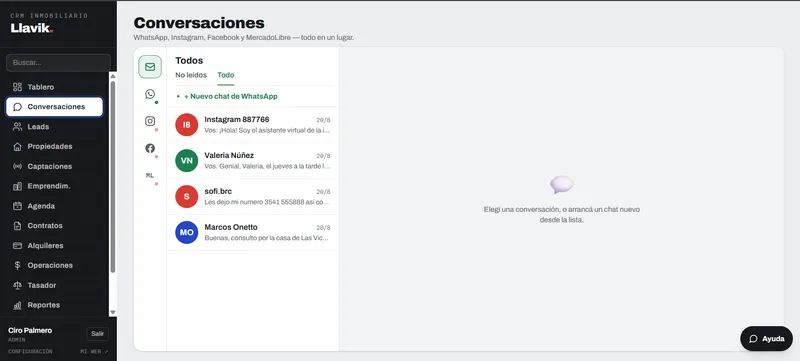Open the Ayuda help button
This screenshot has width=800, height=361.
(766, 339)
